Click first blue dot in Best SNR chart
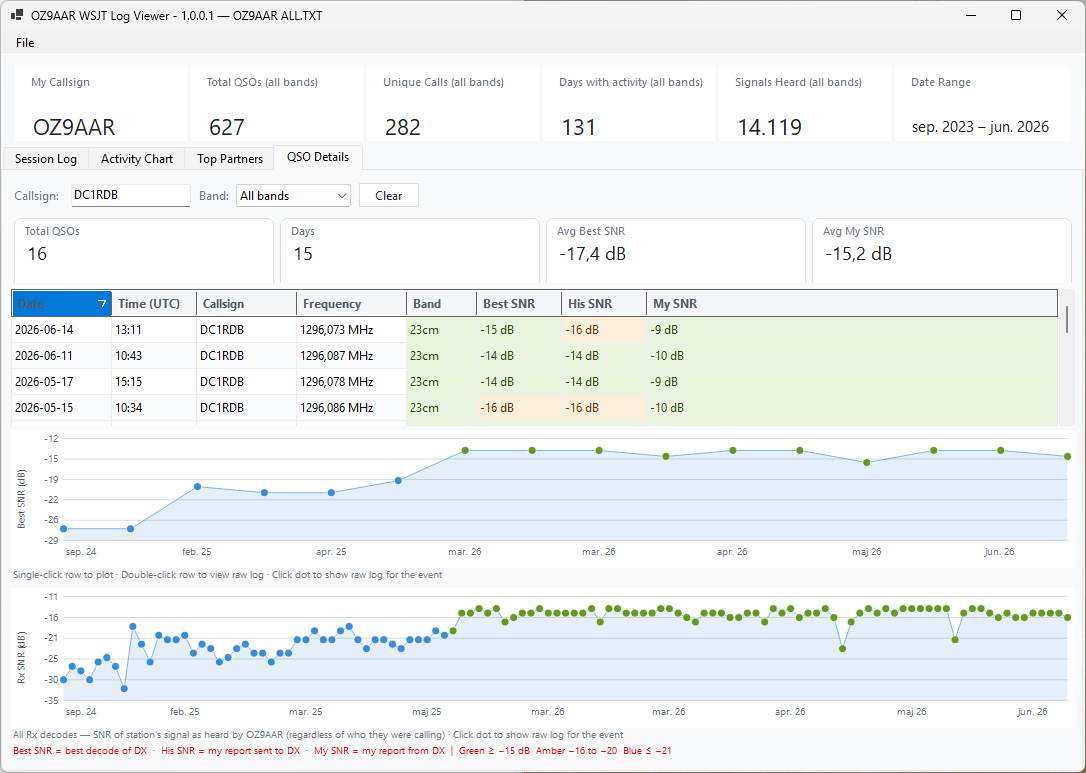 [64, 529]
